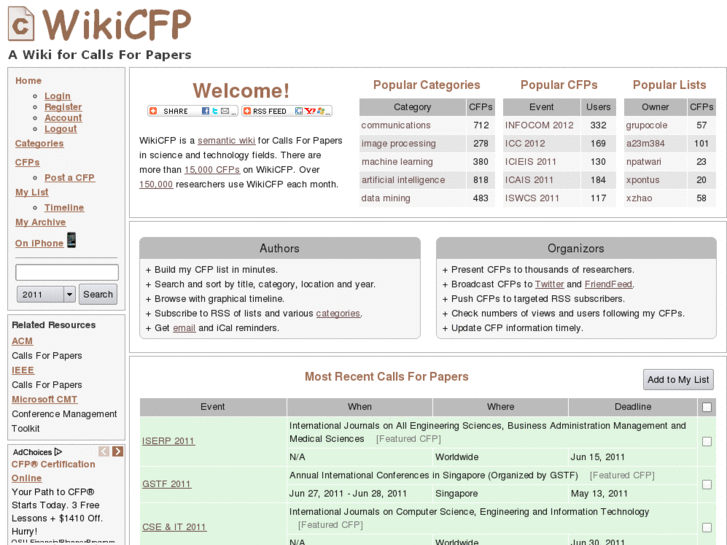The image size is (727, 545).
Task: Share via Twitter bird icon
Action: pyautogui.click(x=215, y=111)
